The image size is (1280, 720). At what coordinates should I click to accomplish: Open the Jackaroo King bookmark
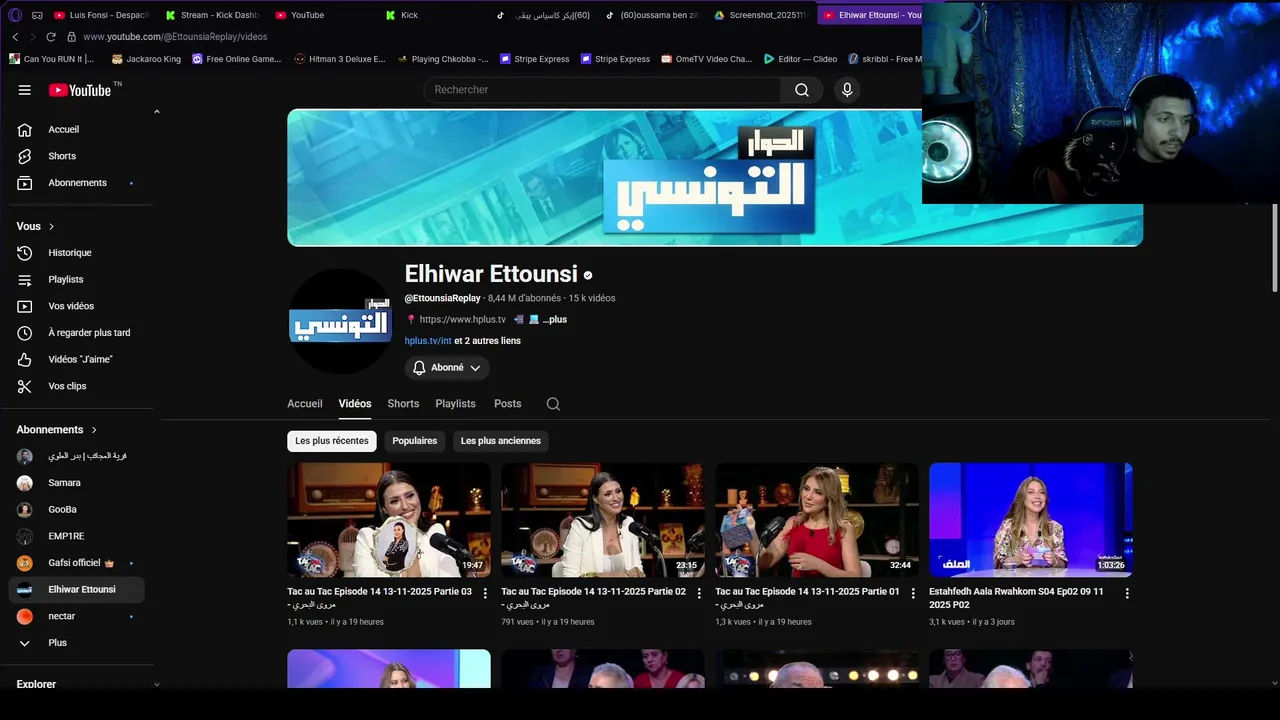(146, 59)
